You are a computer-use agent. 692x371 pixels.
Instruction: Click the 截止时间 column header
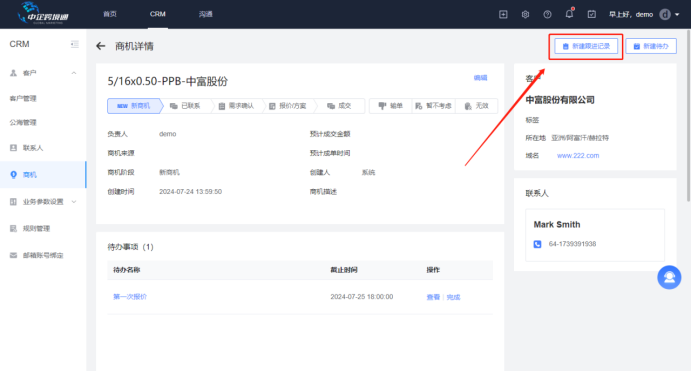pos(344,270)
